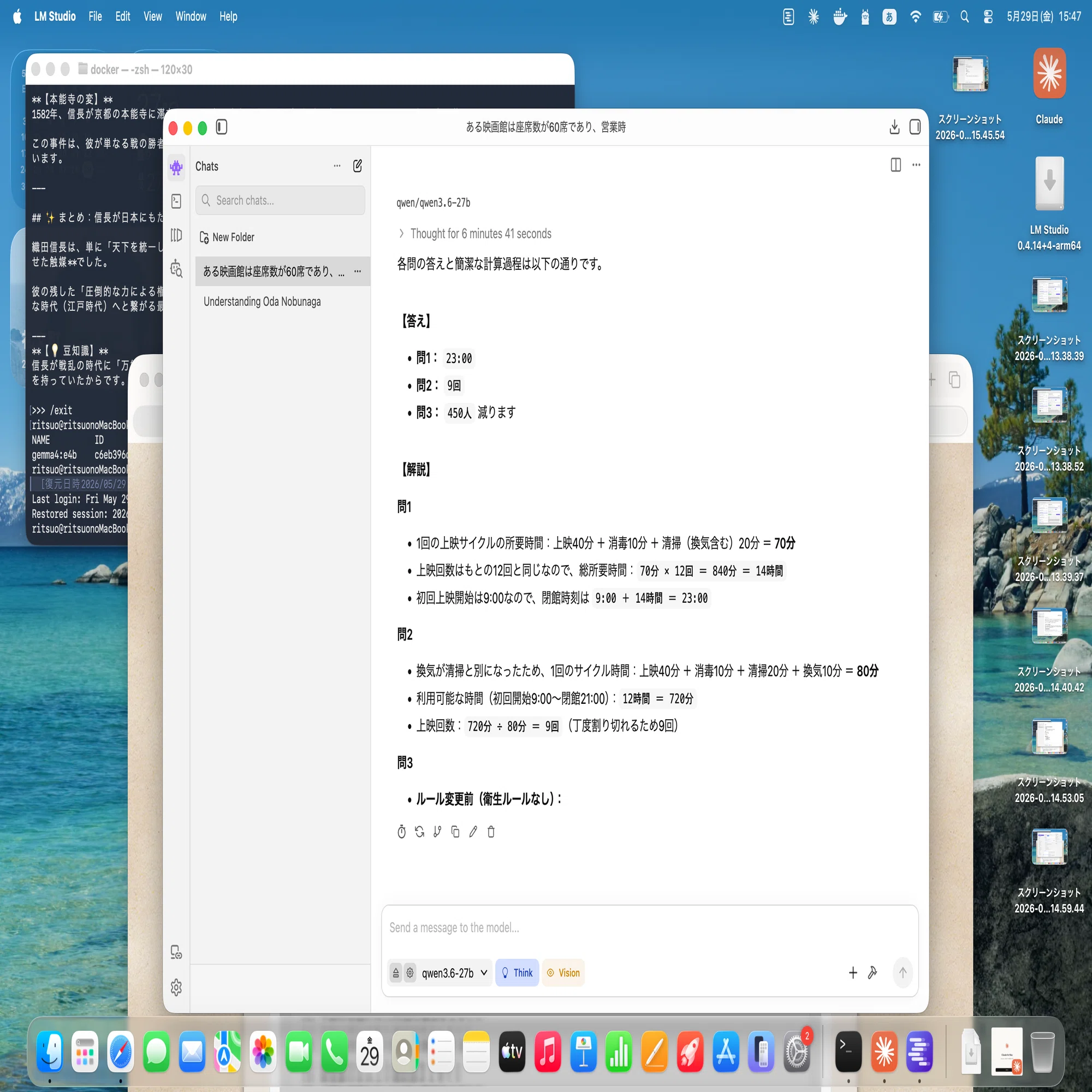The image size is (1092, 1092).
Task: Toggle the Vision capability badge
Action: (563, 973)
